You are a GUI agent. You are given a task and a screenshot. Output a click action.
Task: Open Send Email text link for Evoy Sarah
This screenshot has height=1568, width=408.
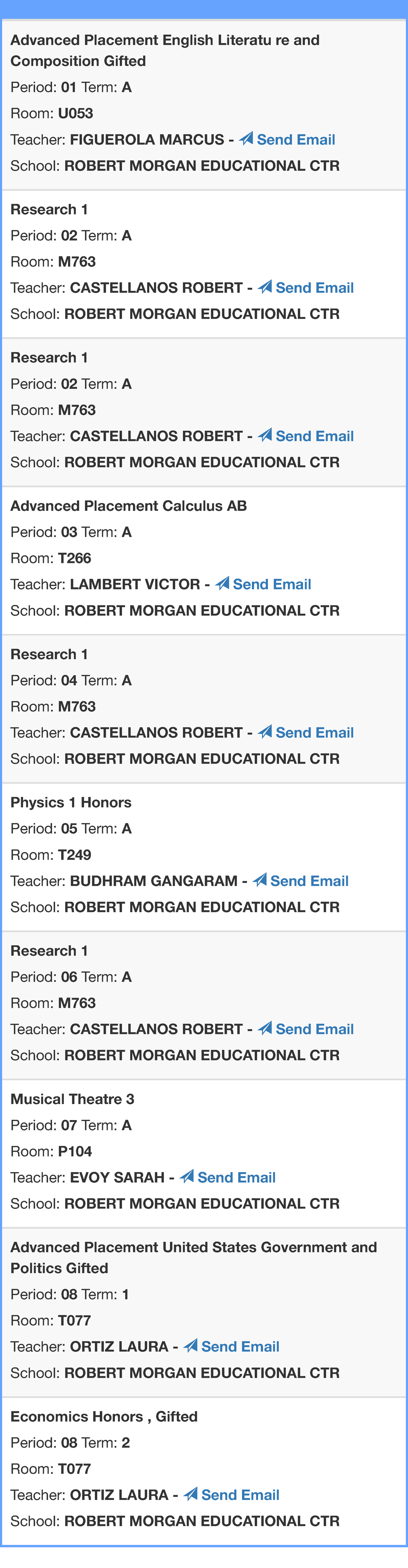pyautogui.click(x=237, y=1177)
